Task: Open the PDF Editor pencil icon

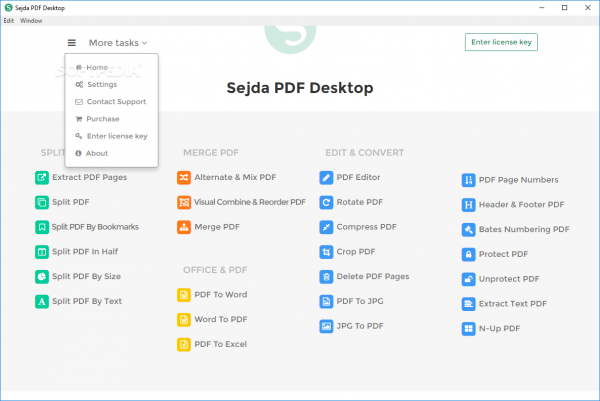Action: (326, 178)
